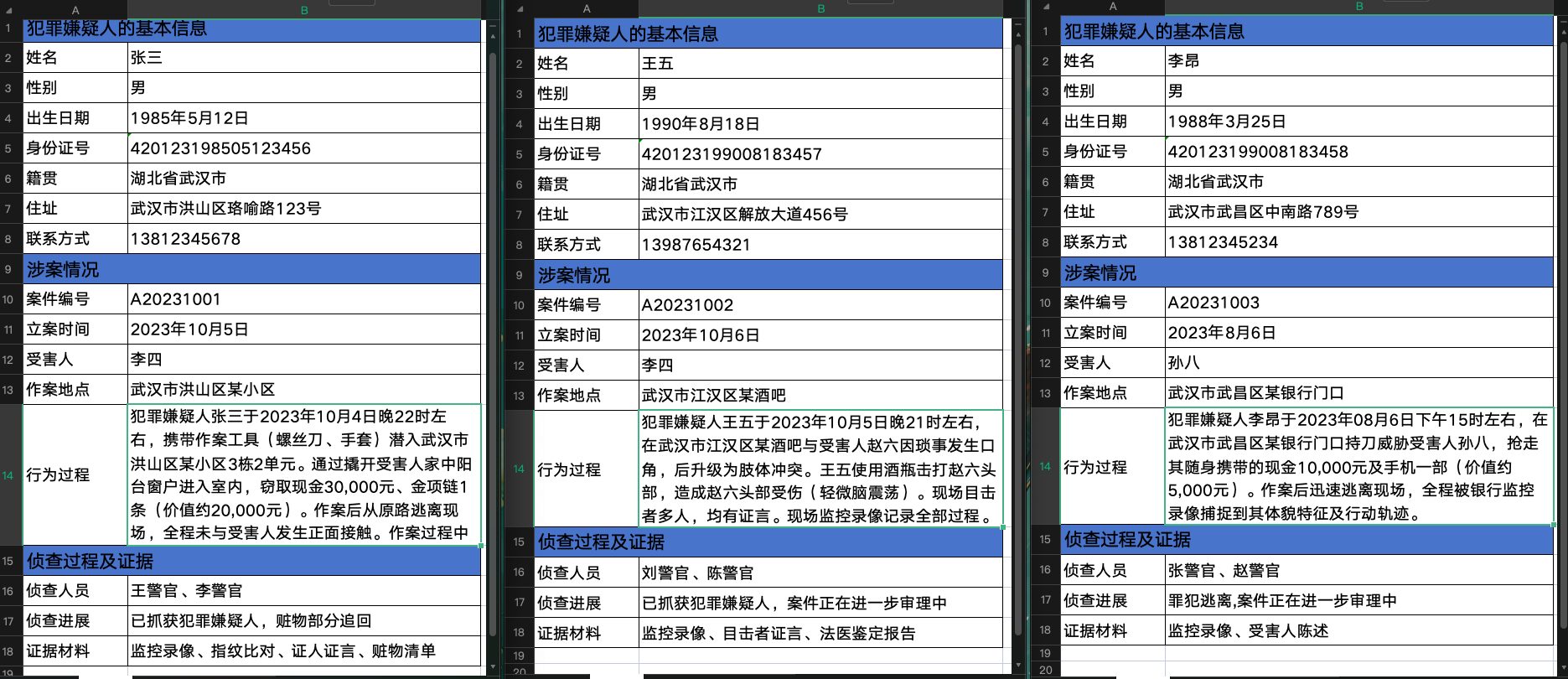This screenshot has height=679, width=1568.
Task: Click birth date 1988年3月25日
Action: pos(1359,122)
